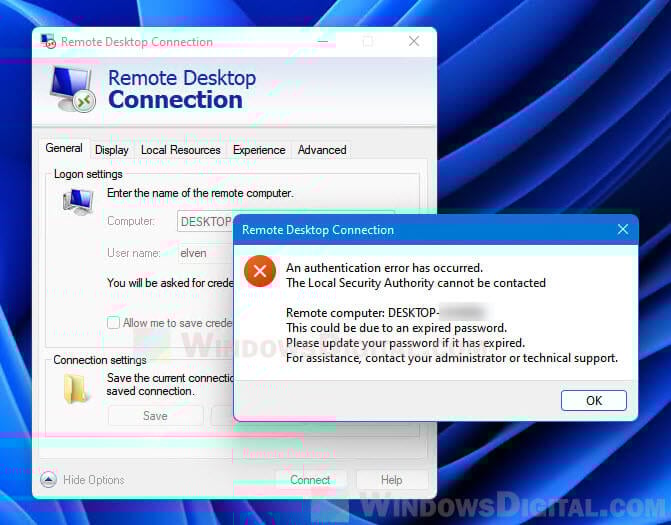The height and width of the screenshot is (525, 671).
Task: Click the Connect button
Action: 310,480
